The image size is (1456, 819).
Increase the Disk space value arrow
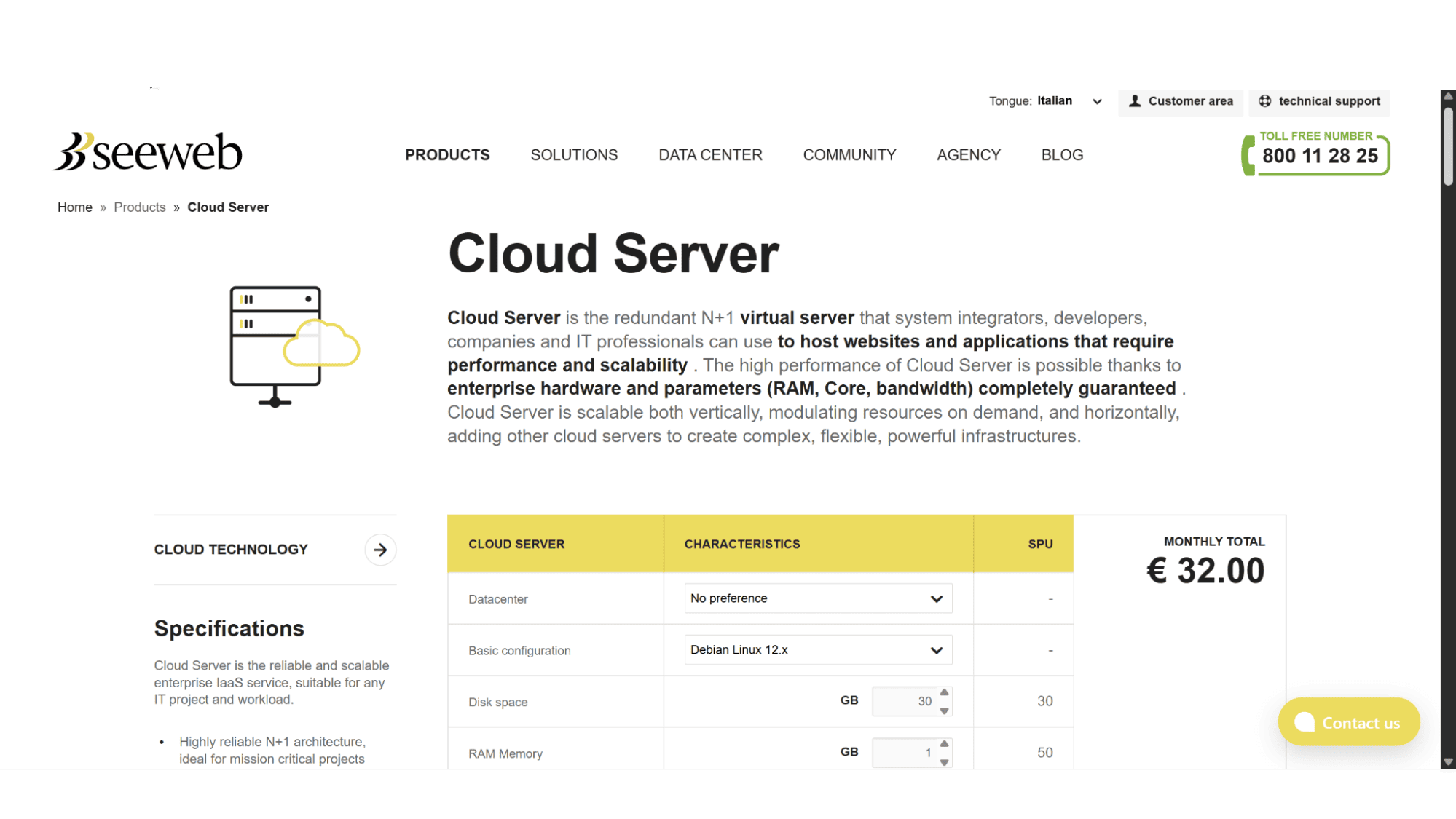[944, 692]
